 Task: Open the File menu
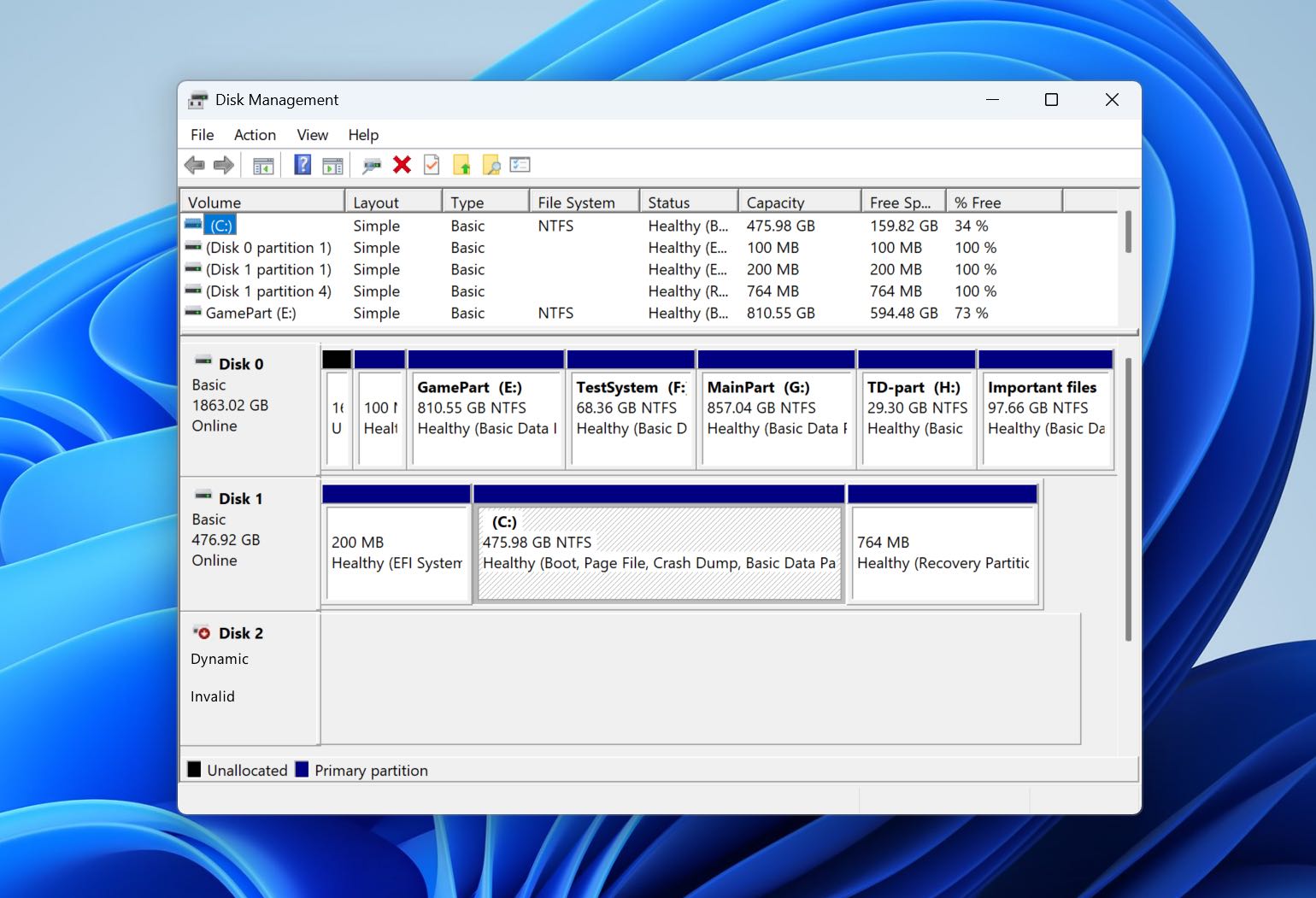coord(202,134)
